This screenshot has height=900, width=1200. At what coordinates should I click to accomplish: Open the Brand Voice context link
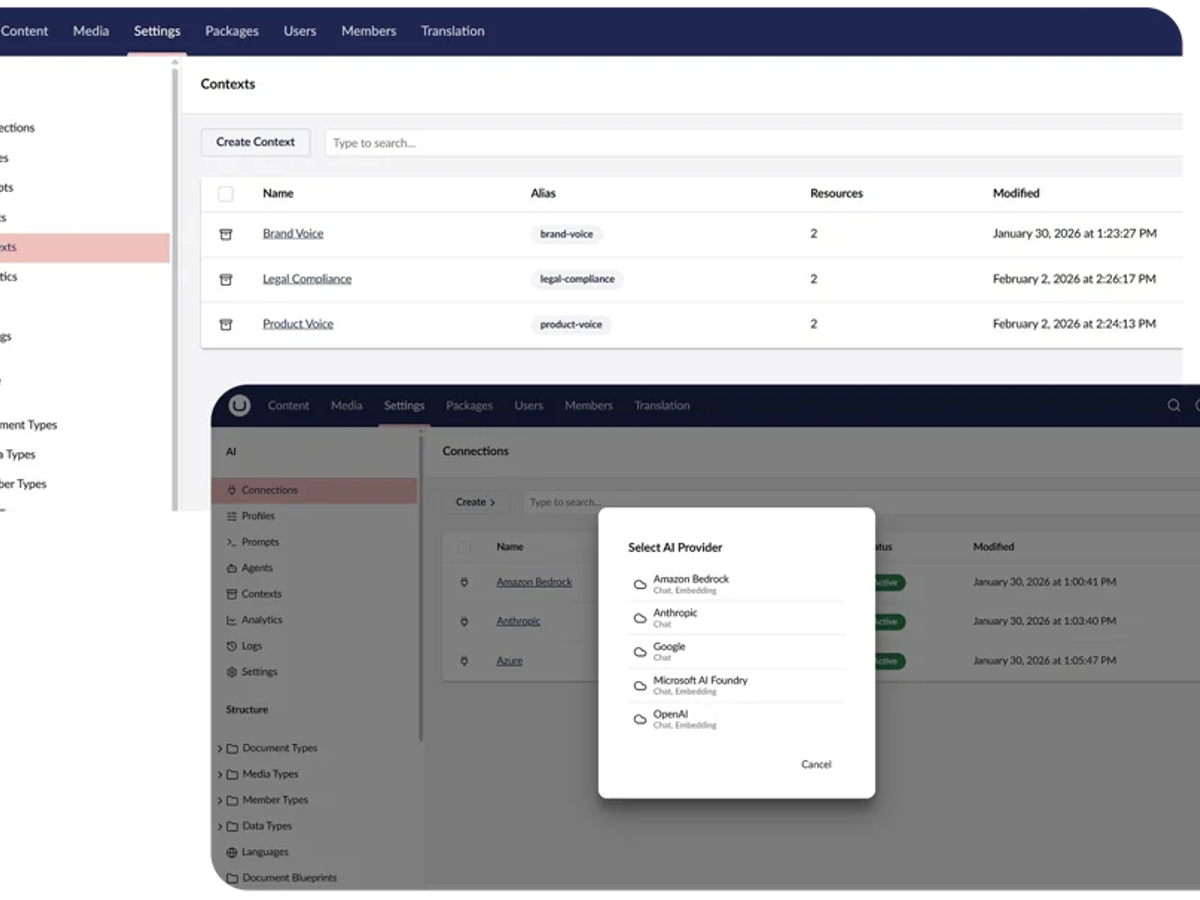point(293,233)
